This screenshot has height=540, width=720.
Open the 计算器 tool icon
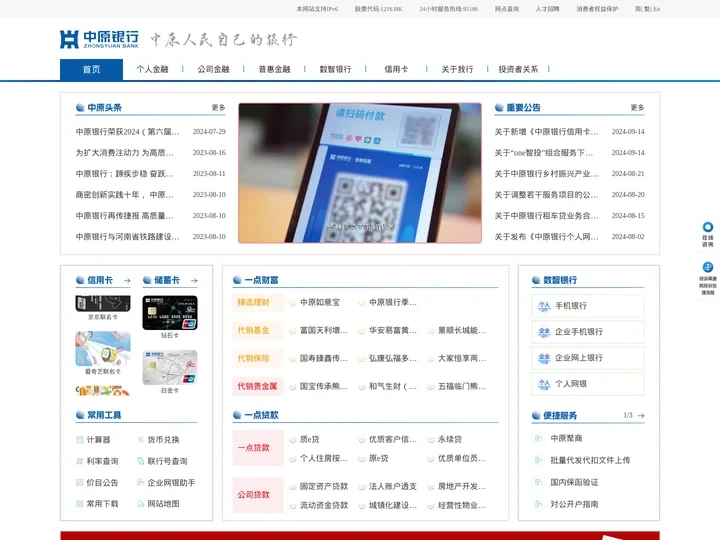(79, 440)
